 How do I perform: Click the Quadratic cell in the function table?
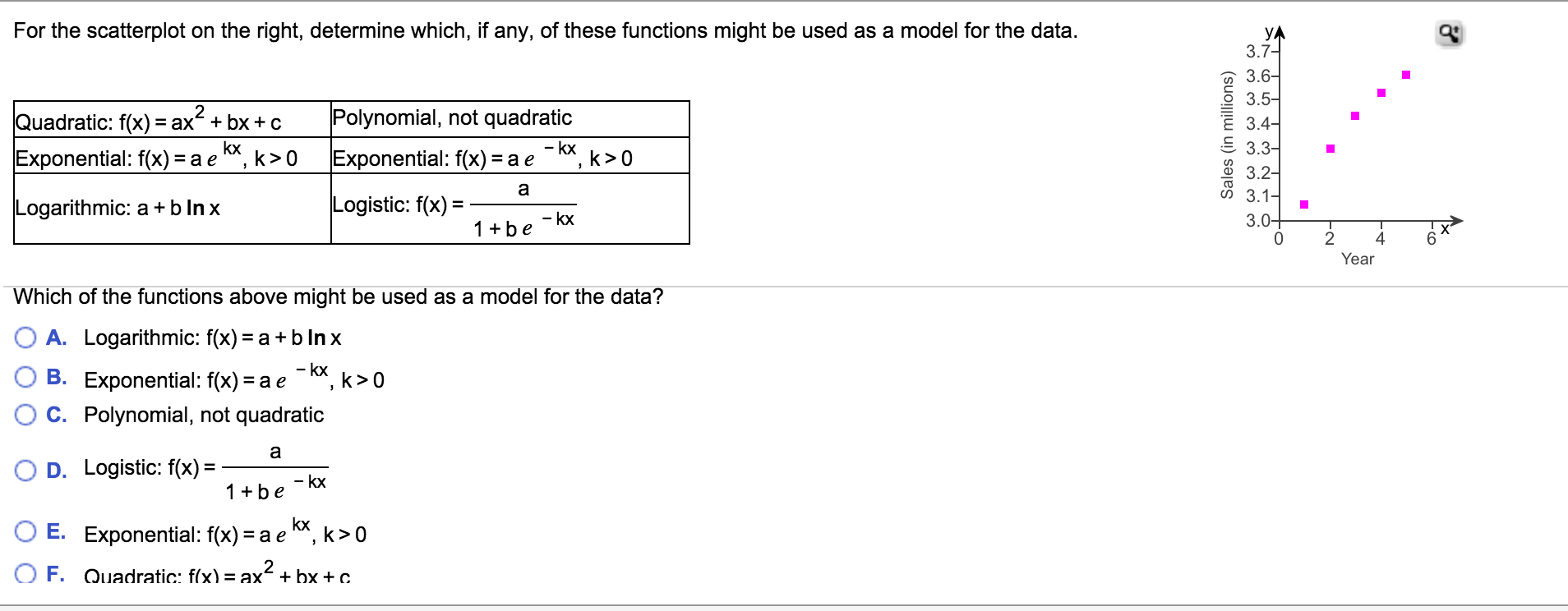pos(172,120)
